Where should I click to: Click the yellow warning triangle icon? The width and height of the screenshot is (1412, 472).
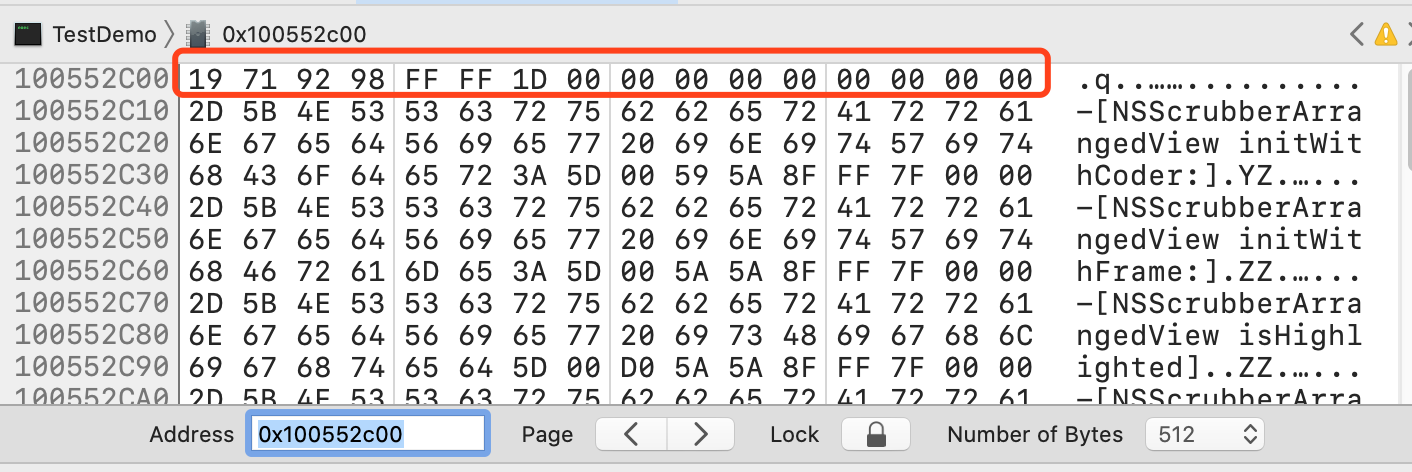[x=1386, y=34]
